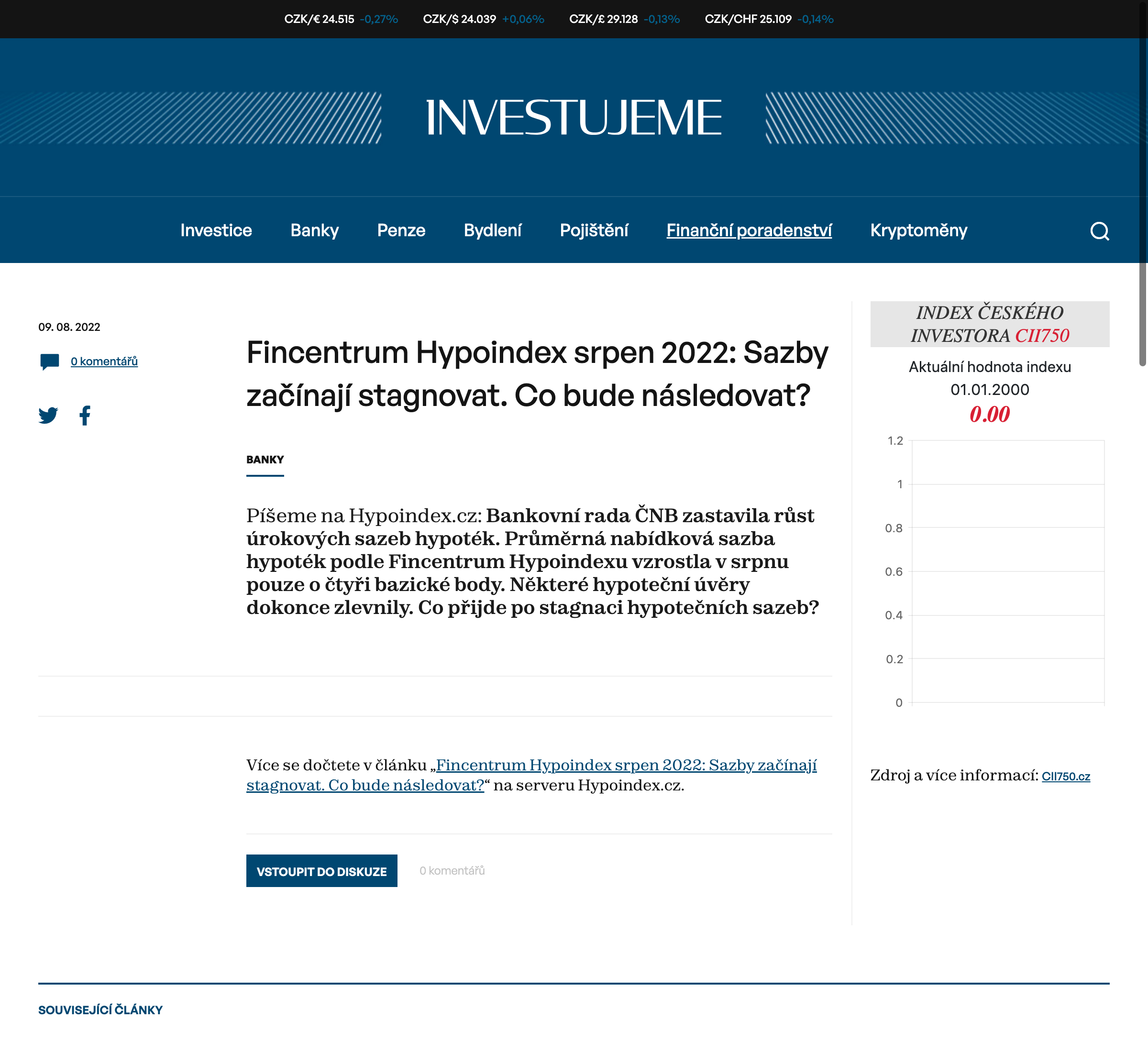Screen dimensions: 1148x1052
Task: Open the Penze menu item
Action: click(401, 230)
